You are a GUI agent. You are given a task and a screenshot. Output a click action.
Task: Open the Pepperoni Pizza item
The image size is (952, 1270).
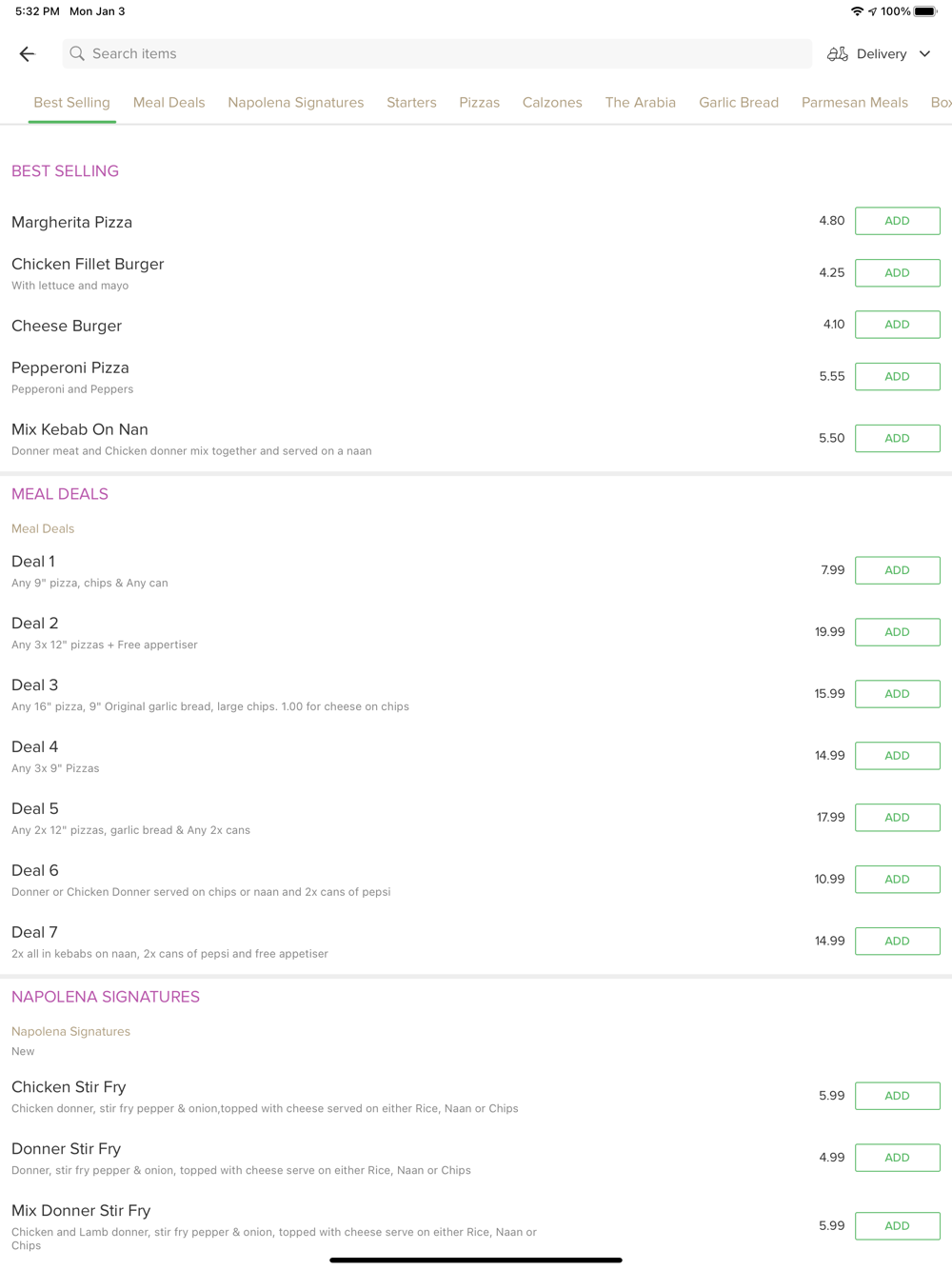click(70, 368)
